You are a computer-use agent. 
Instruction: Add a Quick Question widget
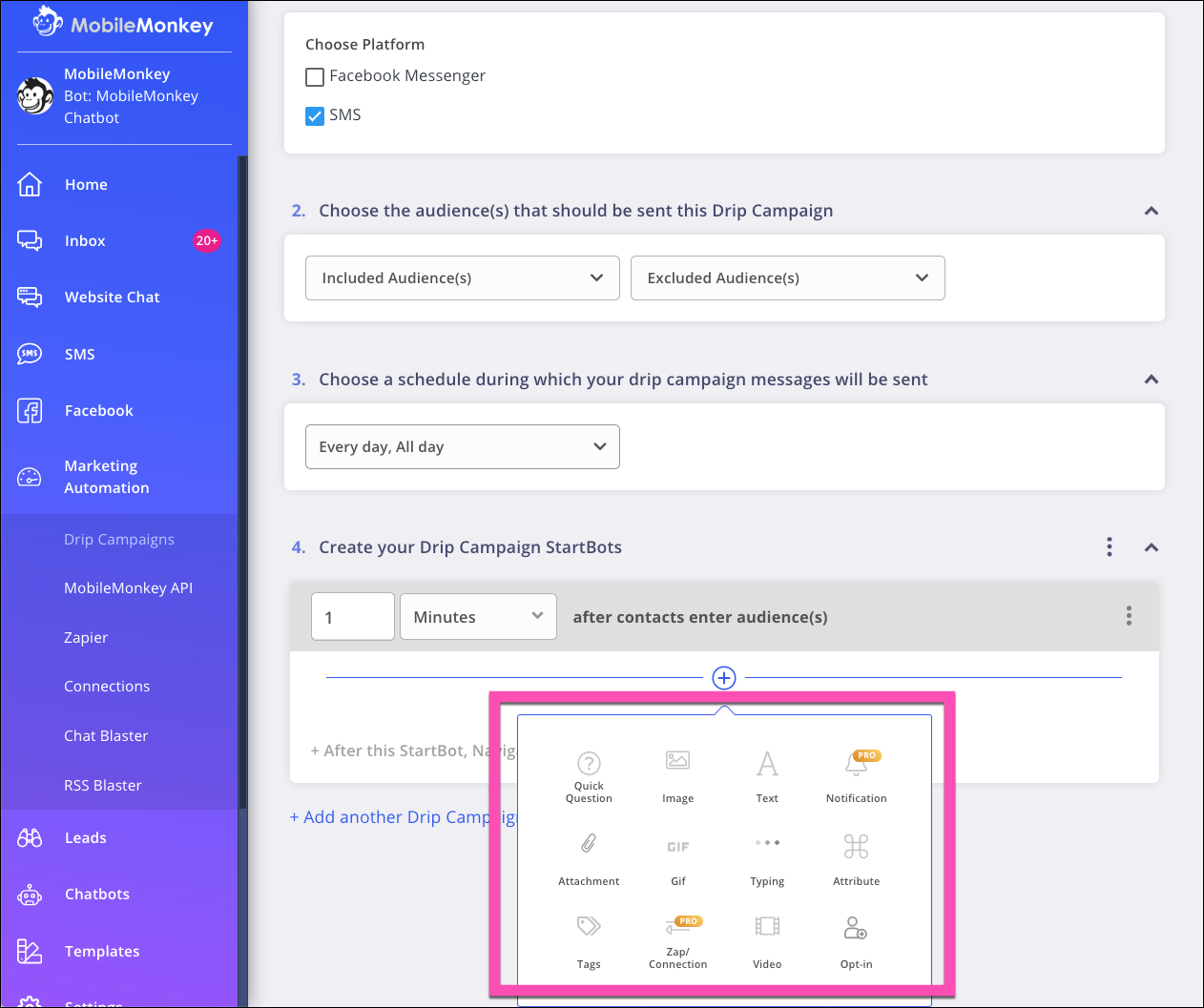(x=589, y=777)
